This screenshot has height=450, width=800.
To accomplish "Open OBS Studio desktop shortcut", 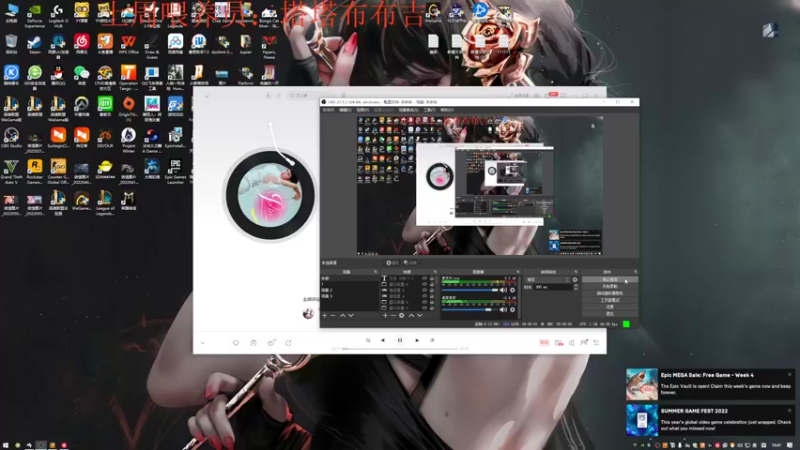I will (11, 137).
